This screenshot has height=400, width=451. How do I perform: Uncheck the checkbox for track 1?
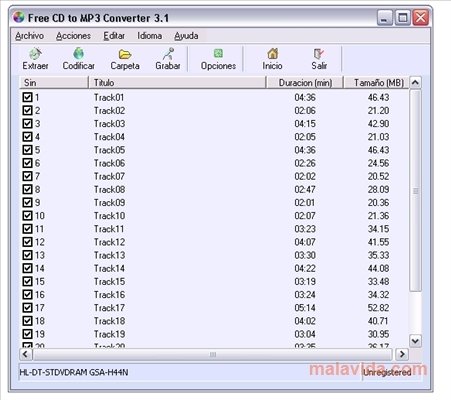(x=27, y=97)
